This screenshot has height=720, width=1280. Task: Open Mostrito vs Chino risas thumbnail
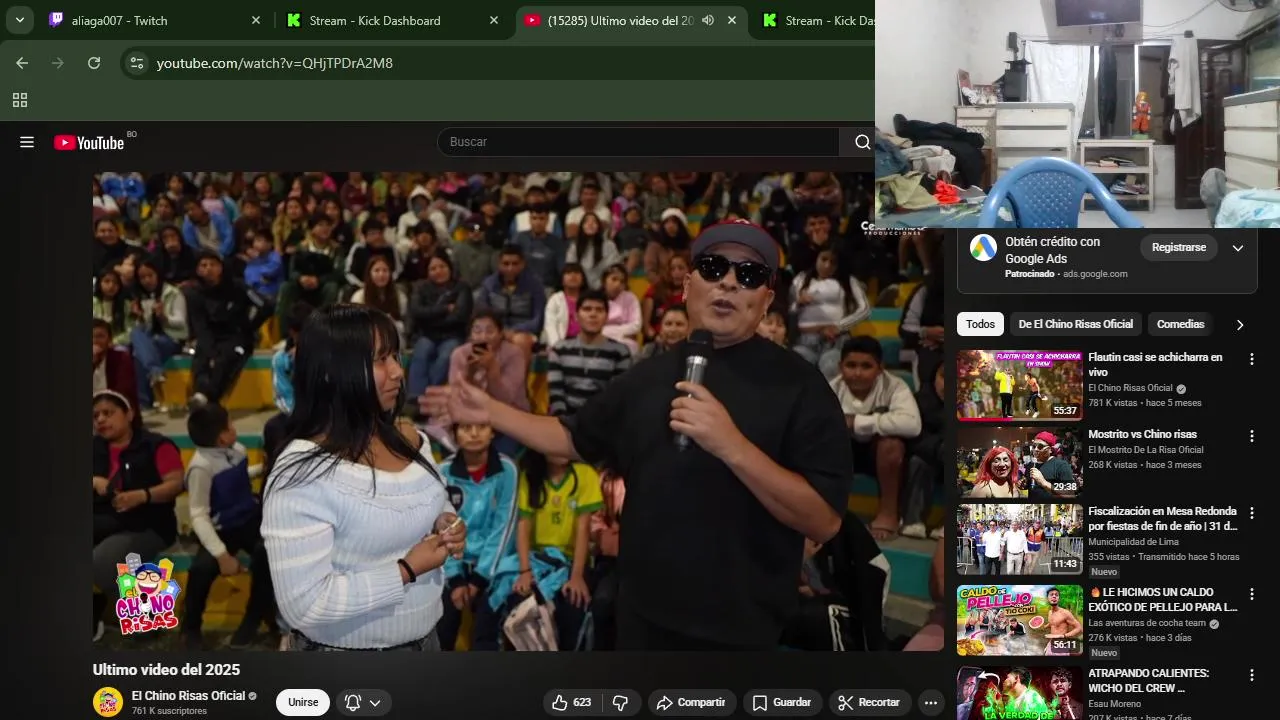[x=1020, y=462]
